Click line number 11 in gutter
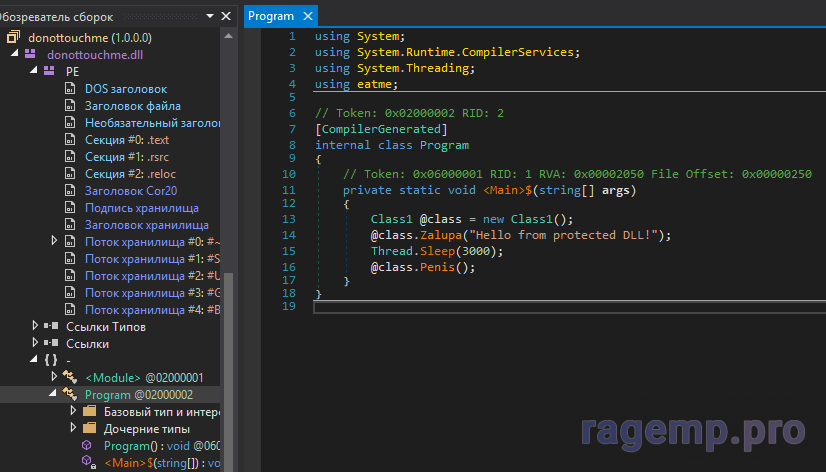The width and height of the screenshot is (826, 472). [289, 190]
